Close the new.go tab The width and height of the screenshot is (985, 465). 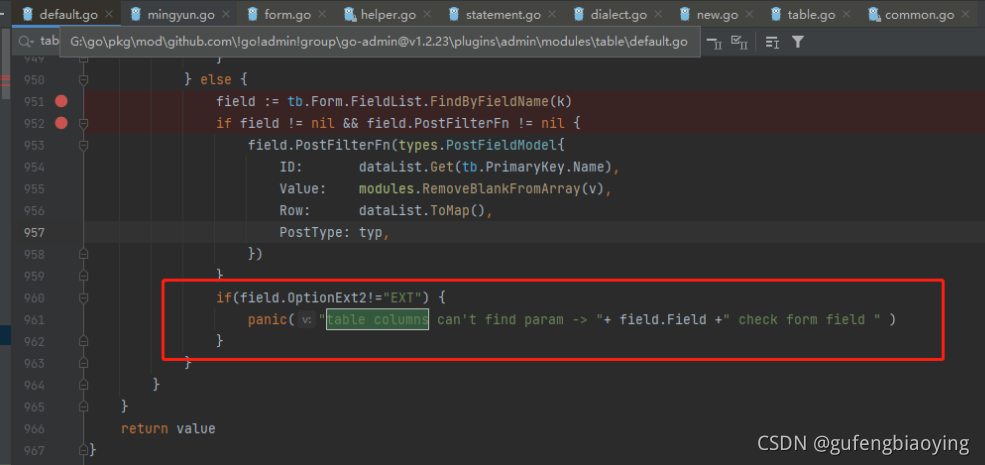click(x=751, y=14)
